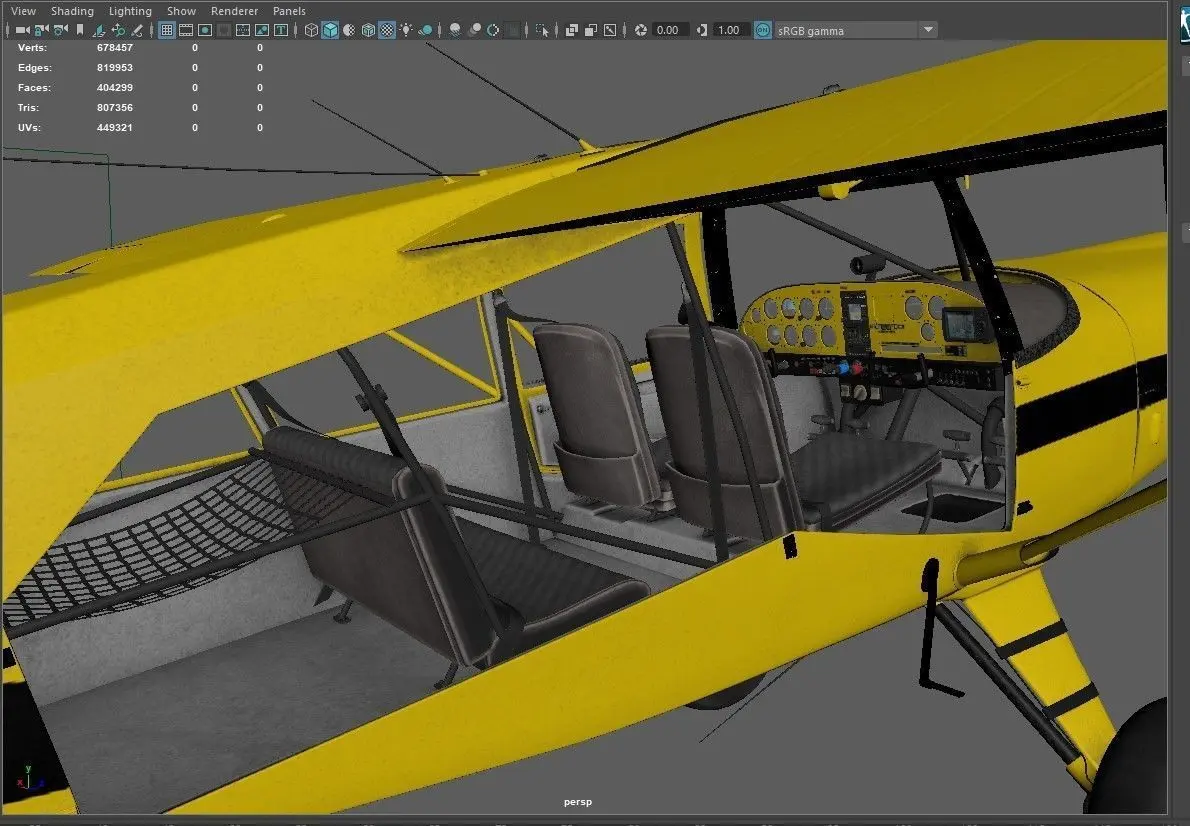Click the wireframe cube icon
The width and height of the screenshot is (1190, 826).
pos(311,30)
